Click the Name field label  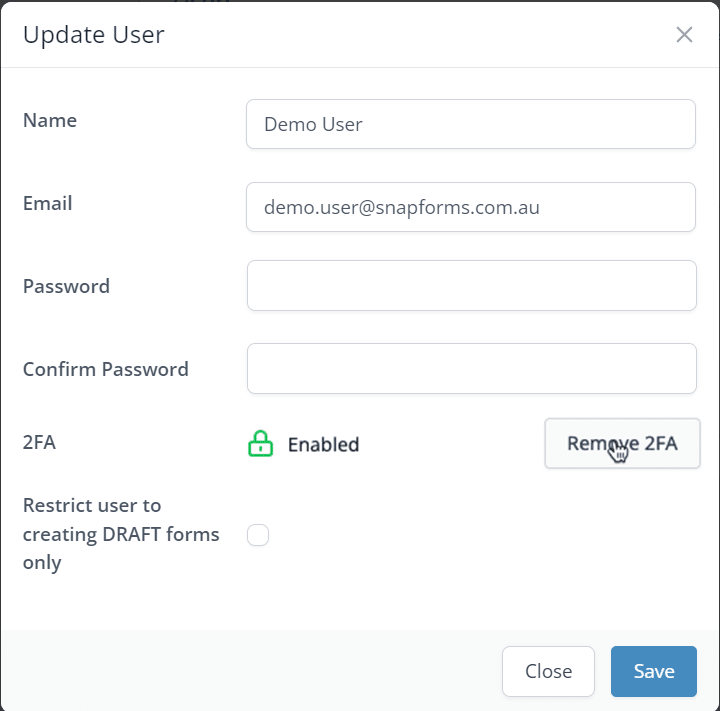click(x=50, y=120)
